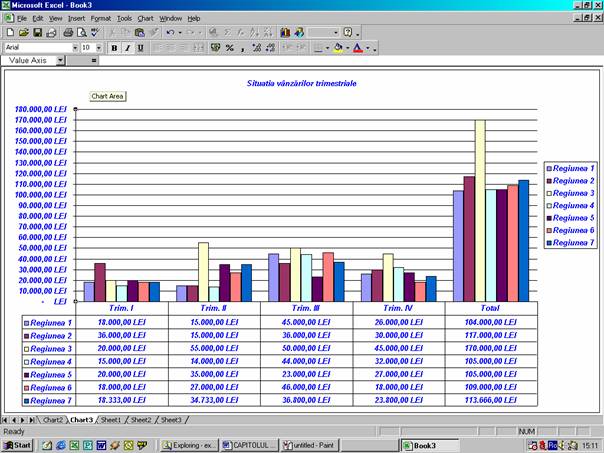Screen dimensions: 604x453
Task: Apply Percent Style from the formatting toolbar
Action: coord(230,47)
